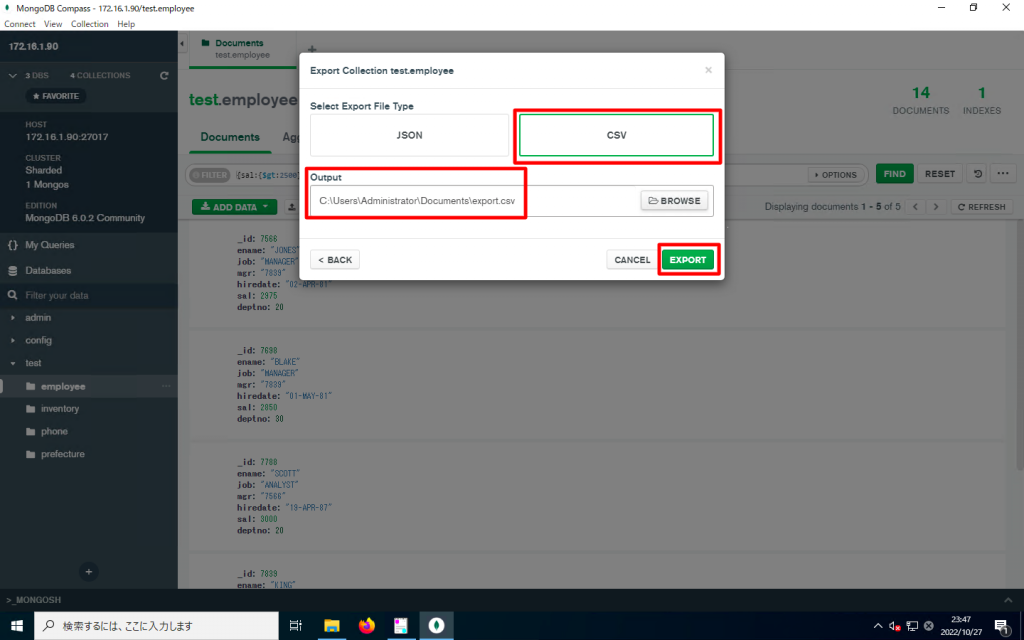1024x640 pixels.
Task: Open MongoDB Compass from the taskbar
Action: [x=435, y=625]
